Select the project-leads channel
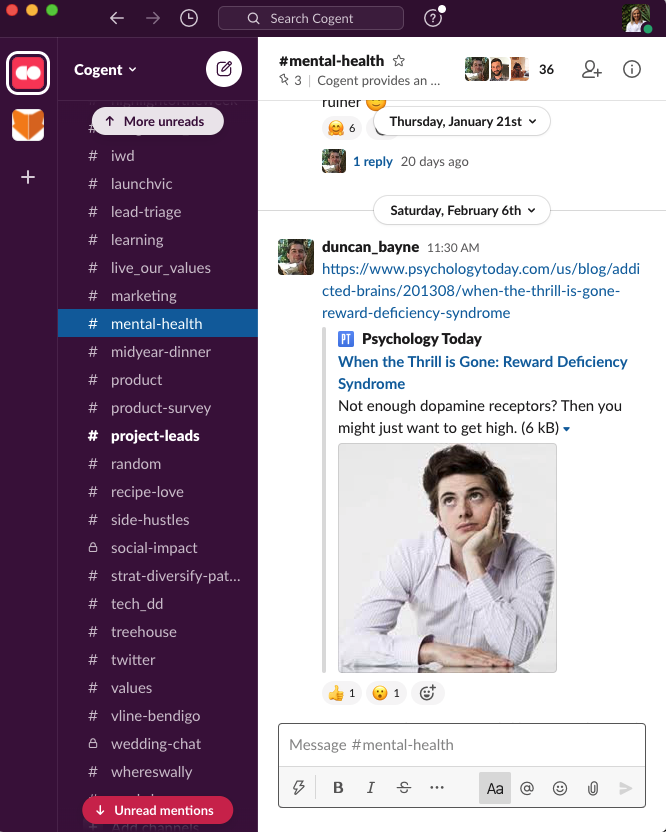The height and width of the screenshot is (832, 666). (155, 436)
